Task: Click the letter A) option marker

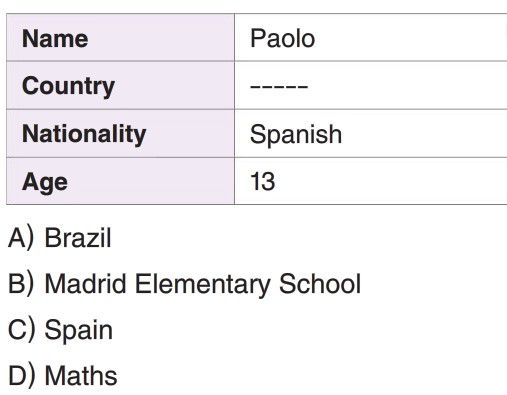Action: click(21, 238)
